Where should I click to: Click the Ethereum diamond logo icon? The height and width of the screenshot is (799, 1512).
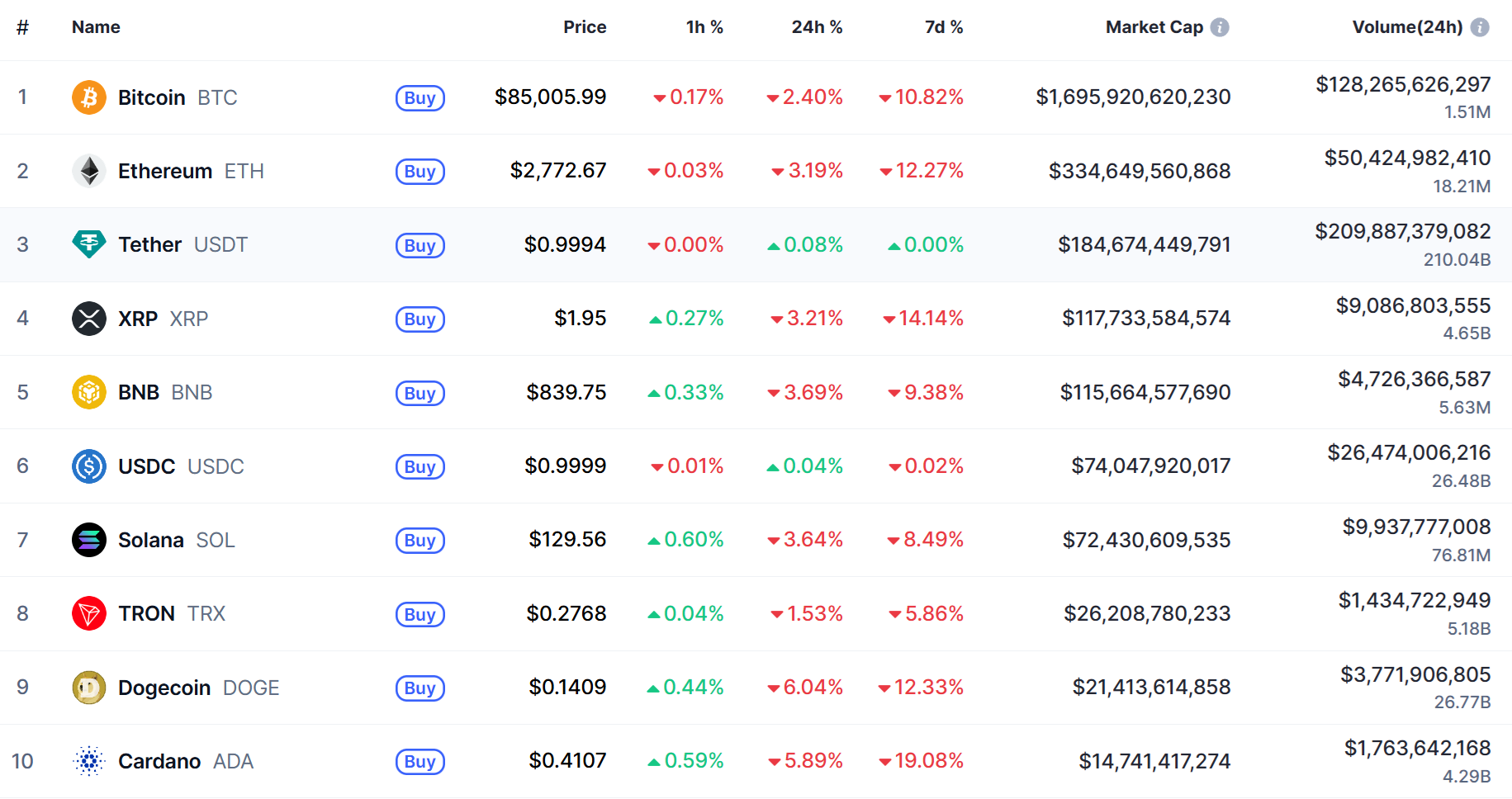(89, 171)
